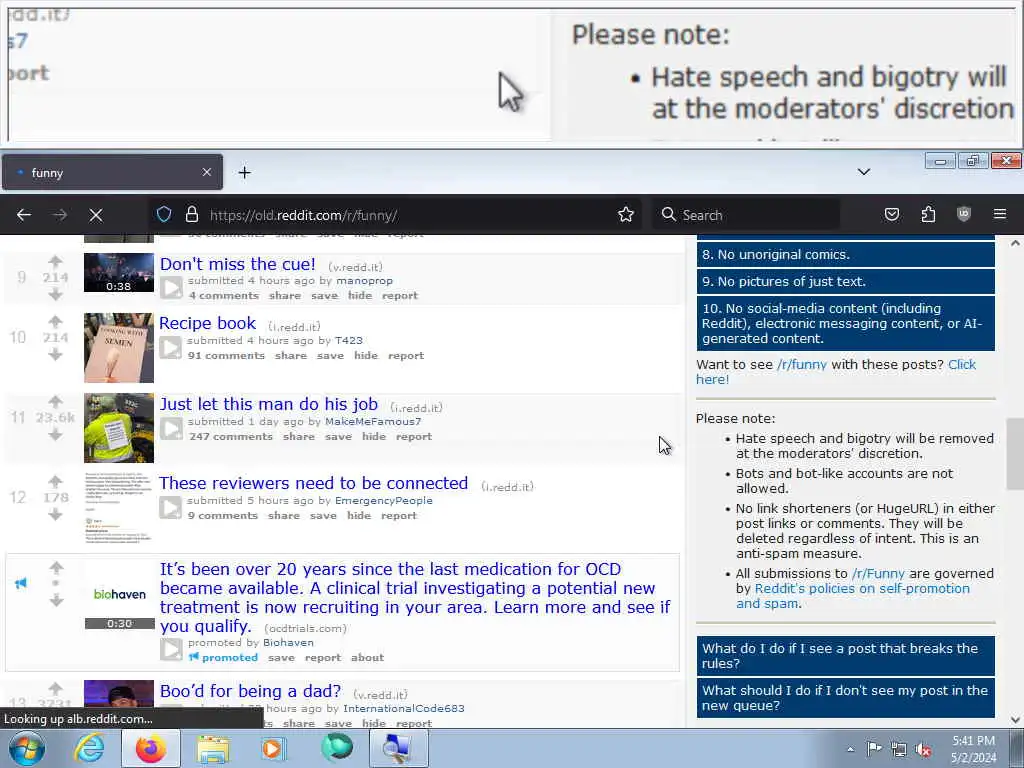Image resolution: width=1024 pixels, height=768 pixels.
Task: Expand preview for 'Just let this man do his job'
Action: coord(172,428)
